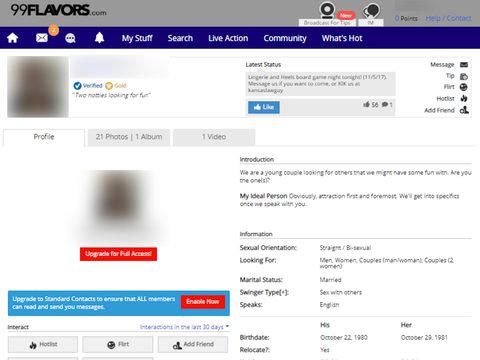Click the 'October 29, 1981' birthdate
The image size is (480, 360).
coord(424,337)
